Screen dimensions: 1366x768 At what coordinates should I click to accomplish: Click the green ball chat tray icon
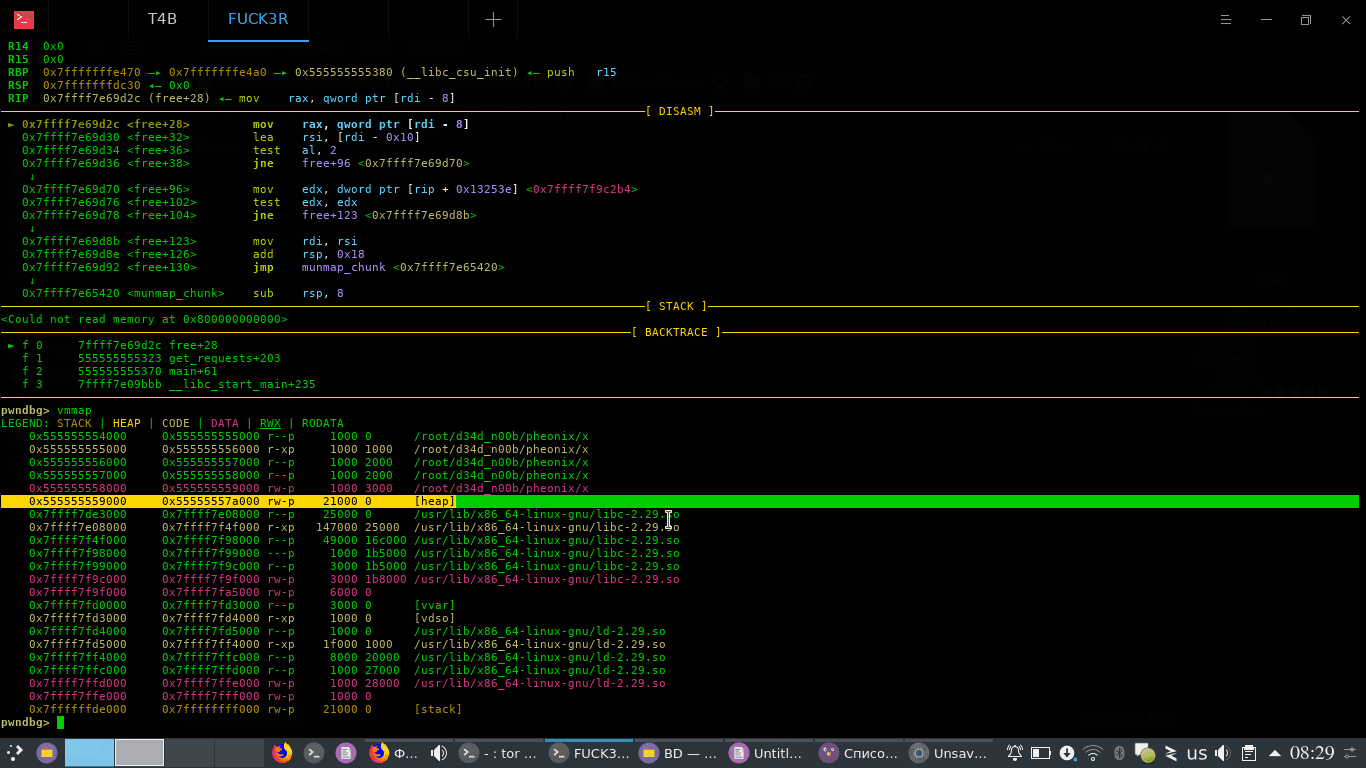[1146, 754]
